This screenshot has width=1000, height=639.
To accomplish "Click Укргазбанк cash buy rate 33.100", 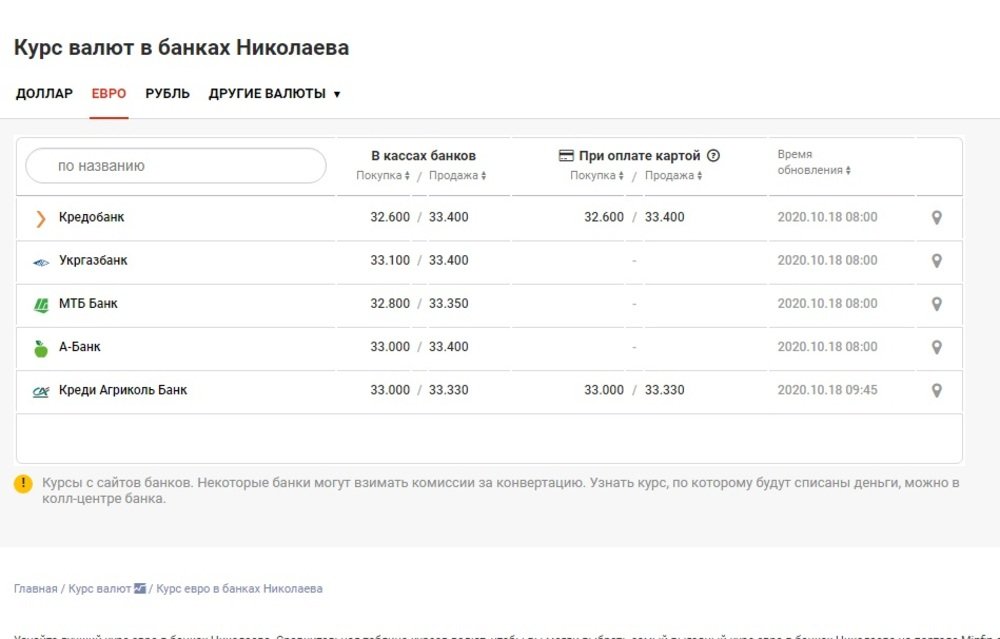I will 390,260.
